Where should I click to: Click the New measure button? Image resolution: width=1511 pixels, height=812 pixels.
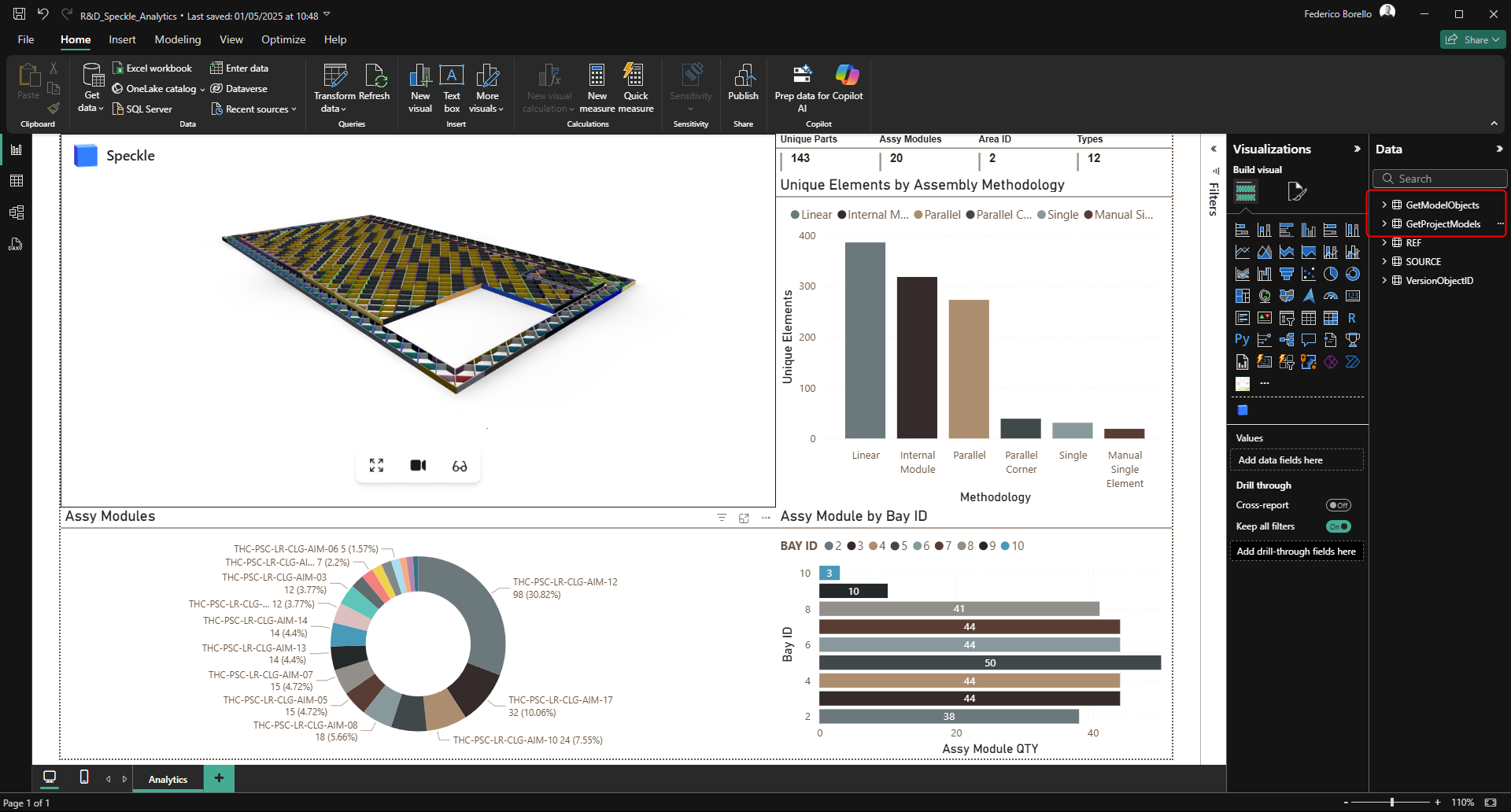coord(597,88)
